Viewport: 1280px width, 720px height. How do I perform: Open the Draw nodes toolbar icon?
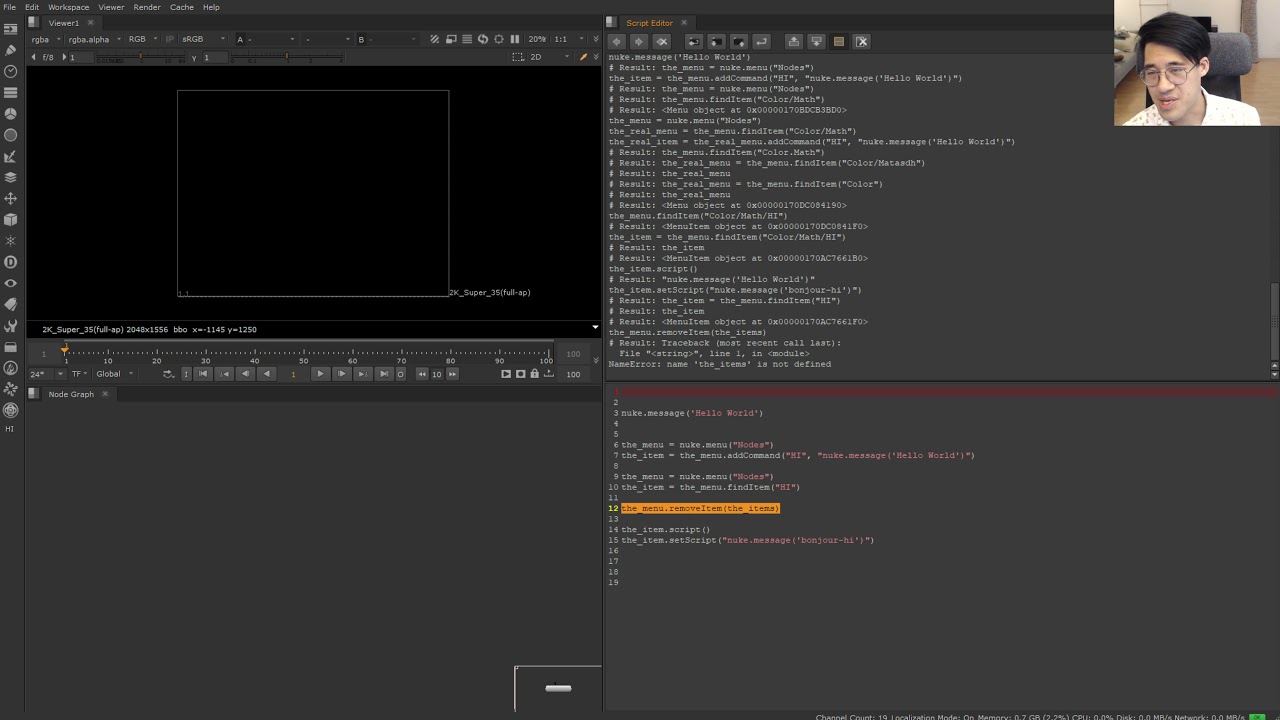click(10, 50)
